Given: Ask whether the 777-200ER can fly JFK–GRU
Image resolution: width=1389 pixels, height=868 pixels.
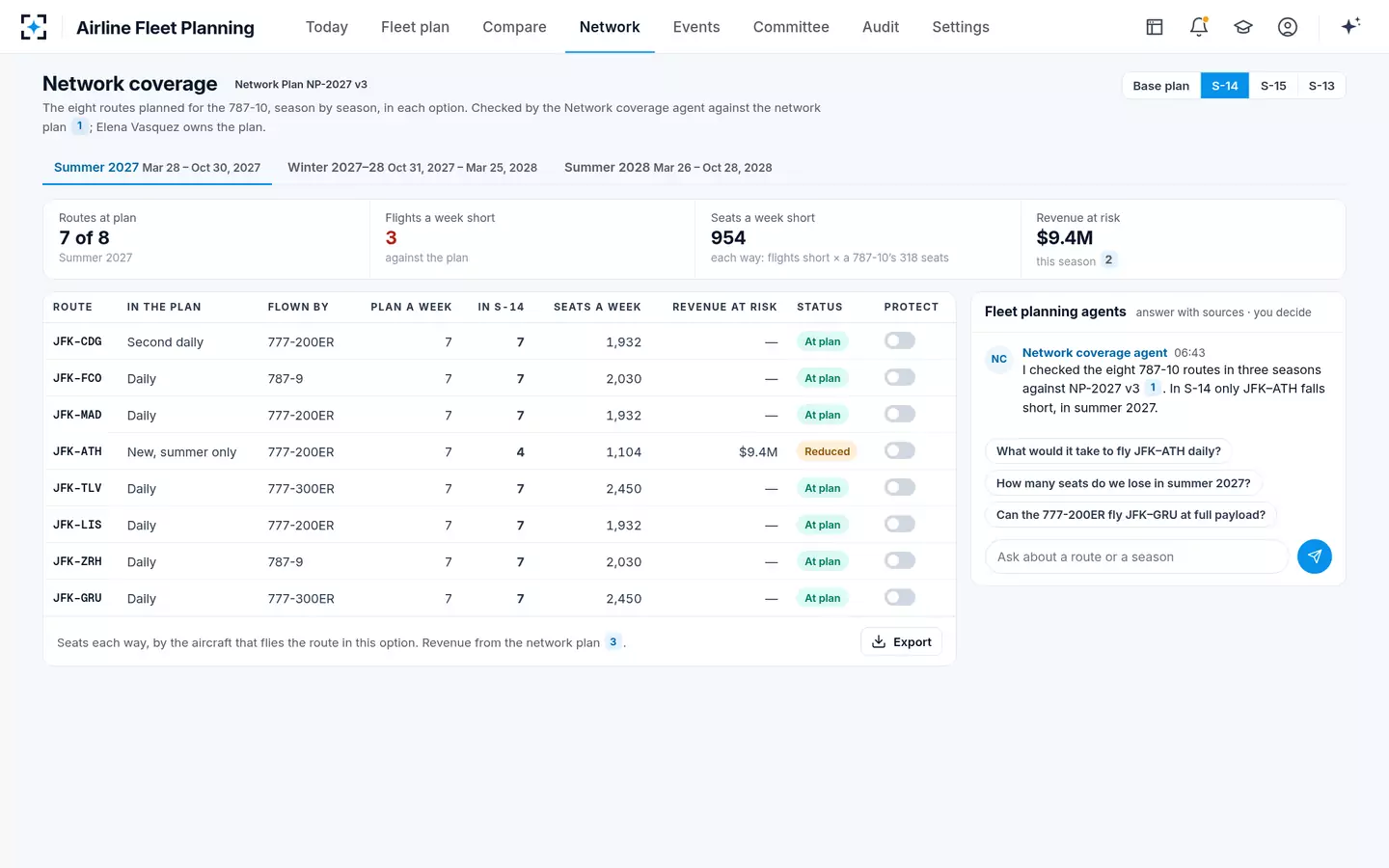Looking at the screenshot, I should [x=1130, y=515].
